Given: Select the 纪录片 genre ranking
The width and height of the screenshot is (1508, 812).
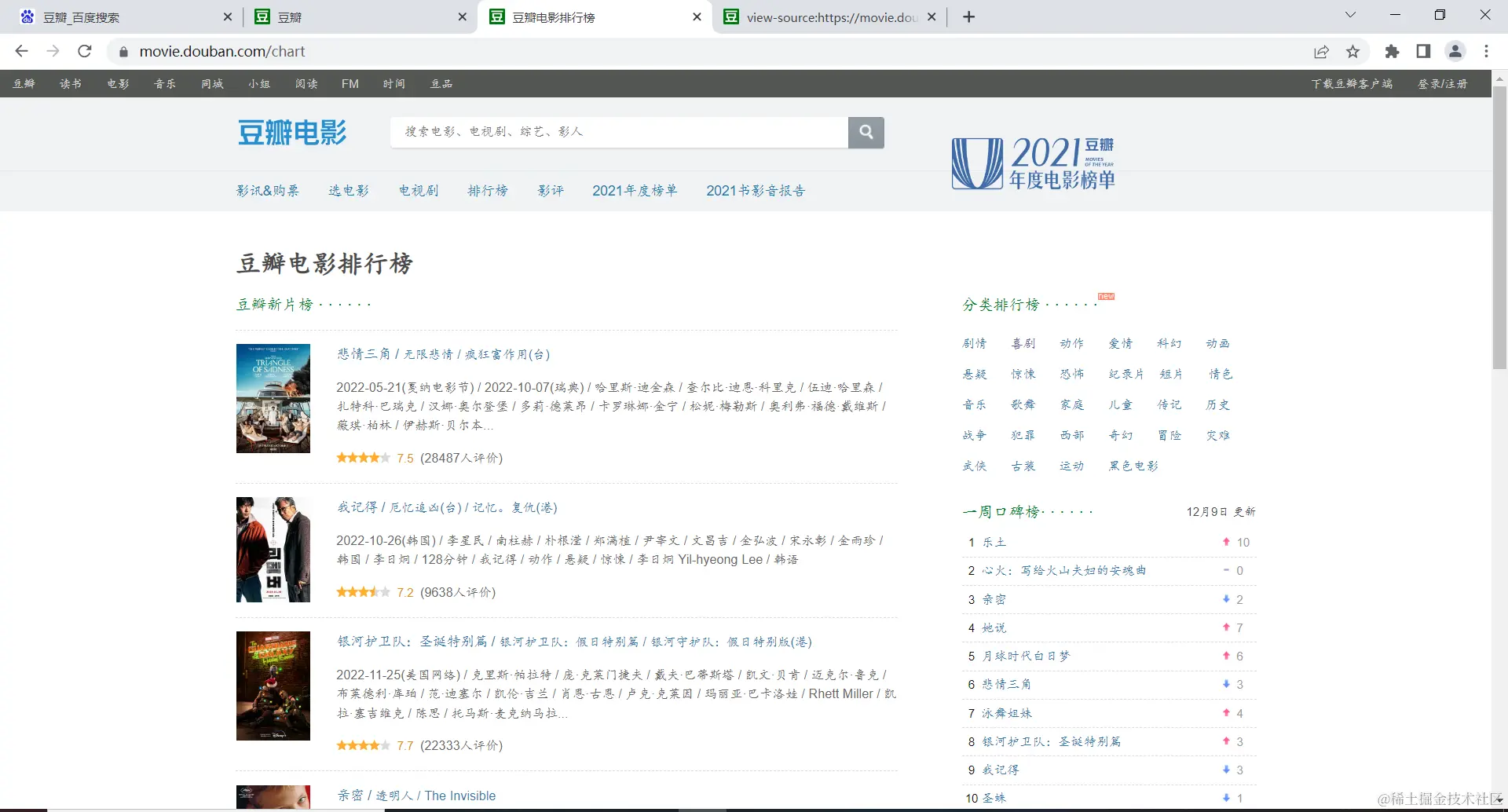Looking at the screenshot, I should pos(1126,374).
